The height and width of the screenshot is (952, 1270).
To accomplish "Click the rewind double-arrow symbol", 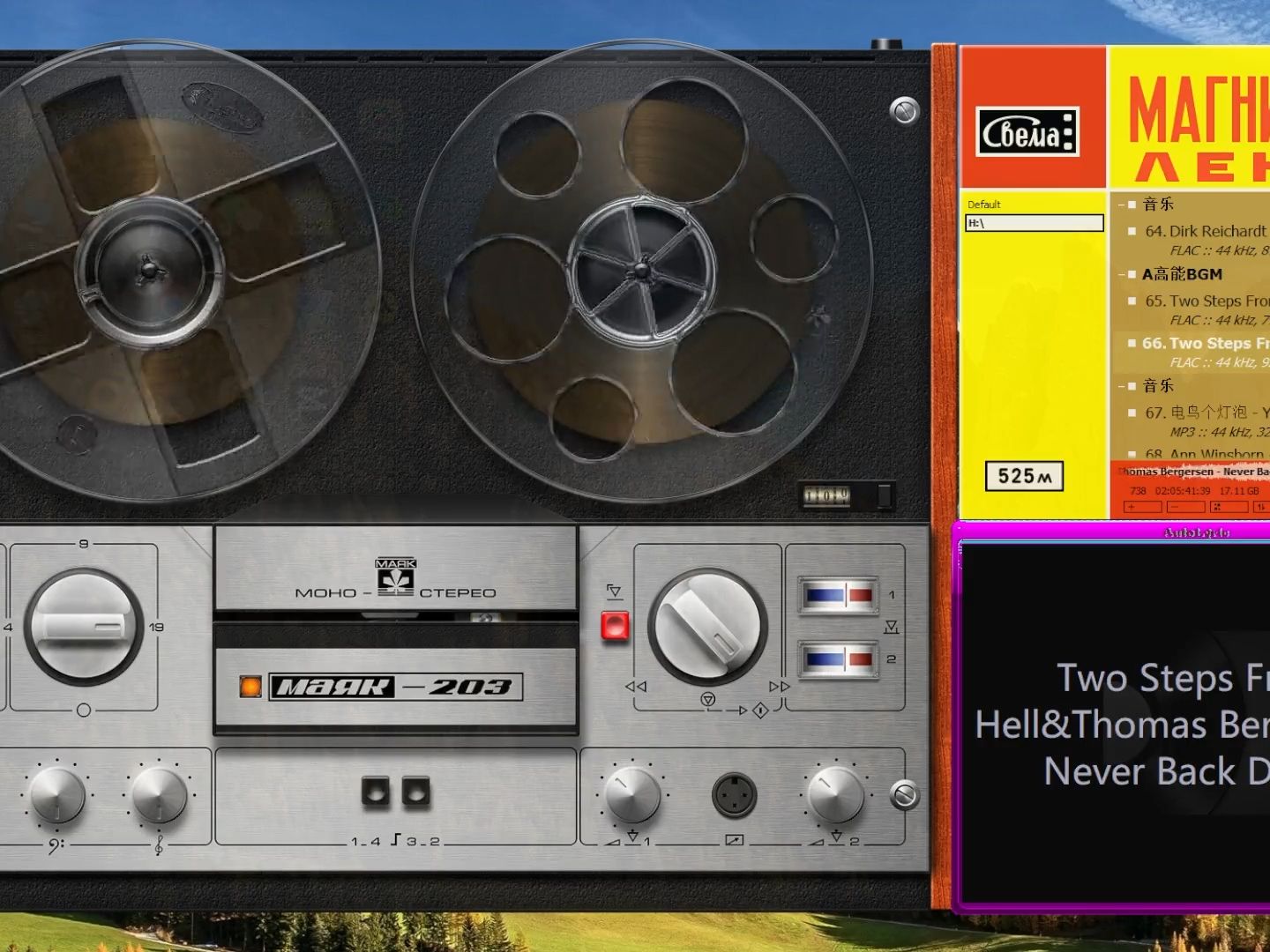I will point(635,687).
